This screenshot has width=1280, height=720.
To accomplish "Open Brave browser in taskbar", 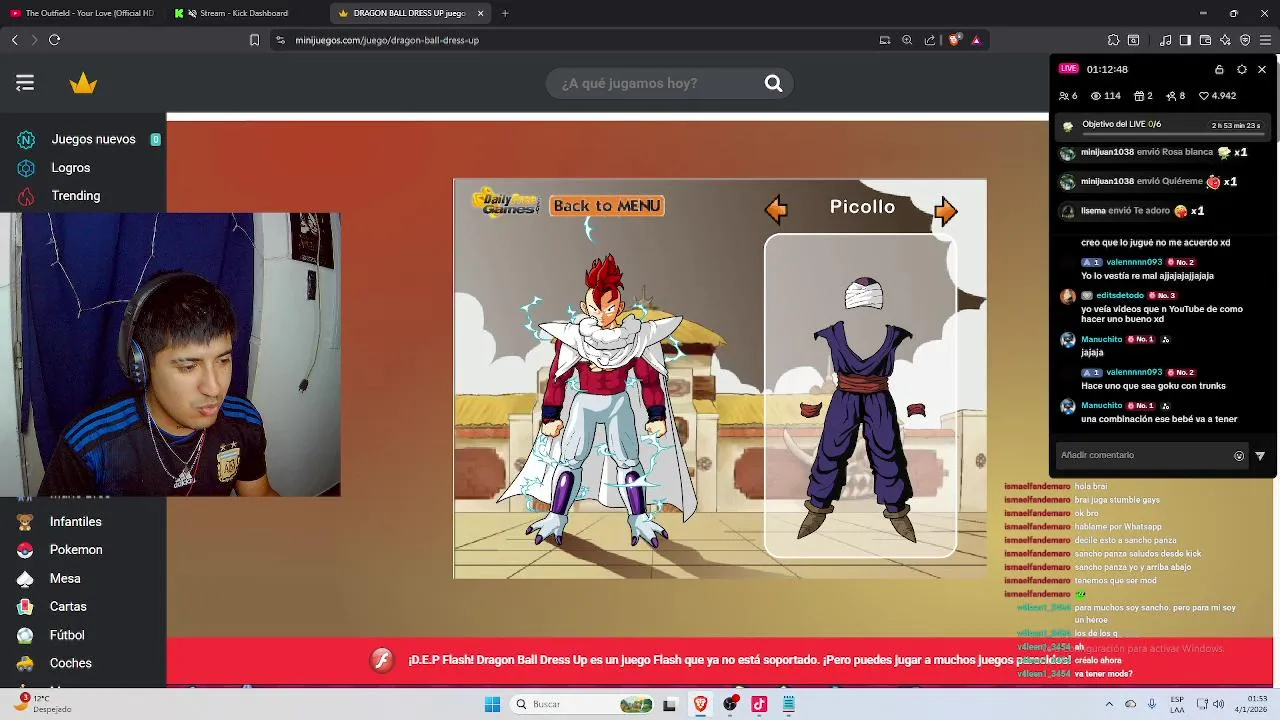I will (701, 704).
